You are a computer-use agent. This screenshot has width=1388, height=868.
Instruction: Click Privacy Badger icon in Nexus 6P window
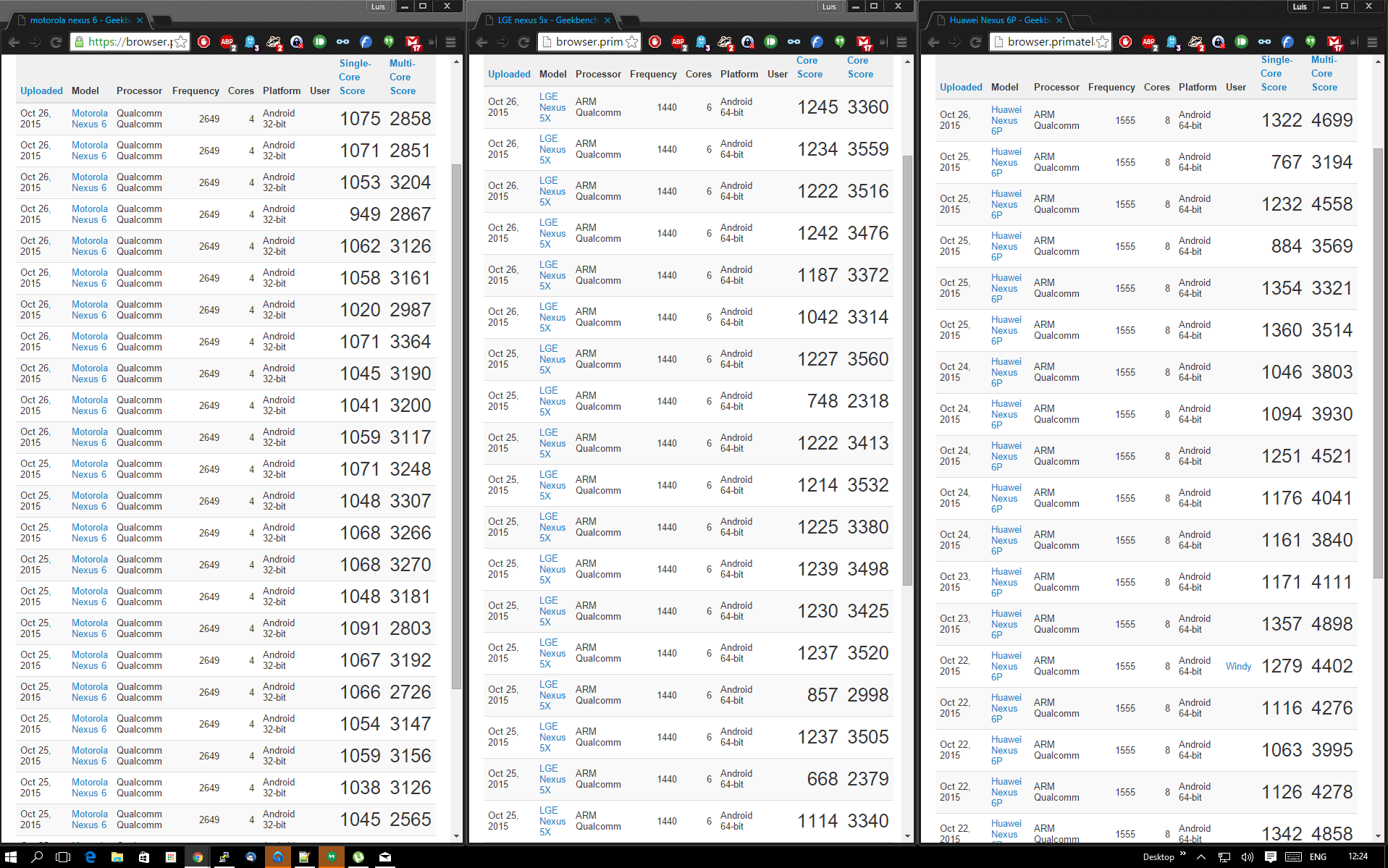click(x=1195, y=42)
